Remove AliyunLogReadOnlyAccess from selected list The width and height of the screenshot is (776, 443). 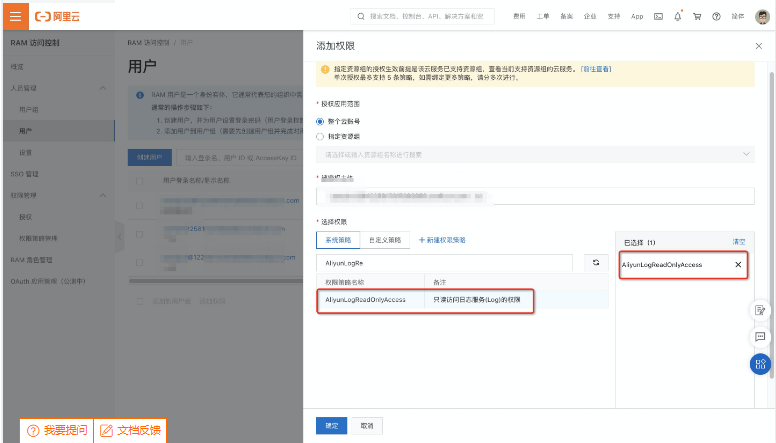738,264
